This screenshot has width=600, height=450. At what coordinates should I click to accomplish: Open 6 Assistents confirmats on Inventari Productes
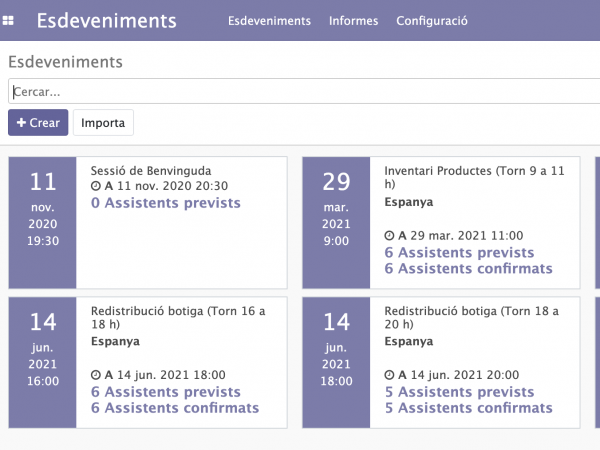[468, 269]
